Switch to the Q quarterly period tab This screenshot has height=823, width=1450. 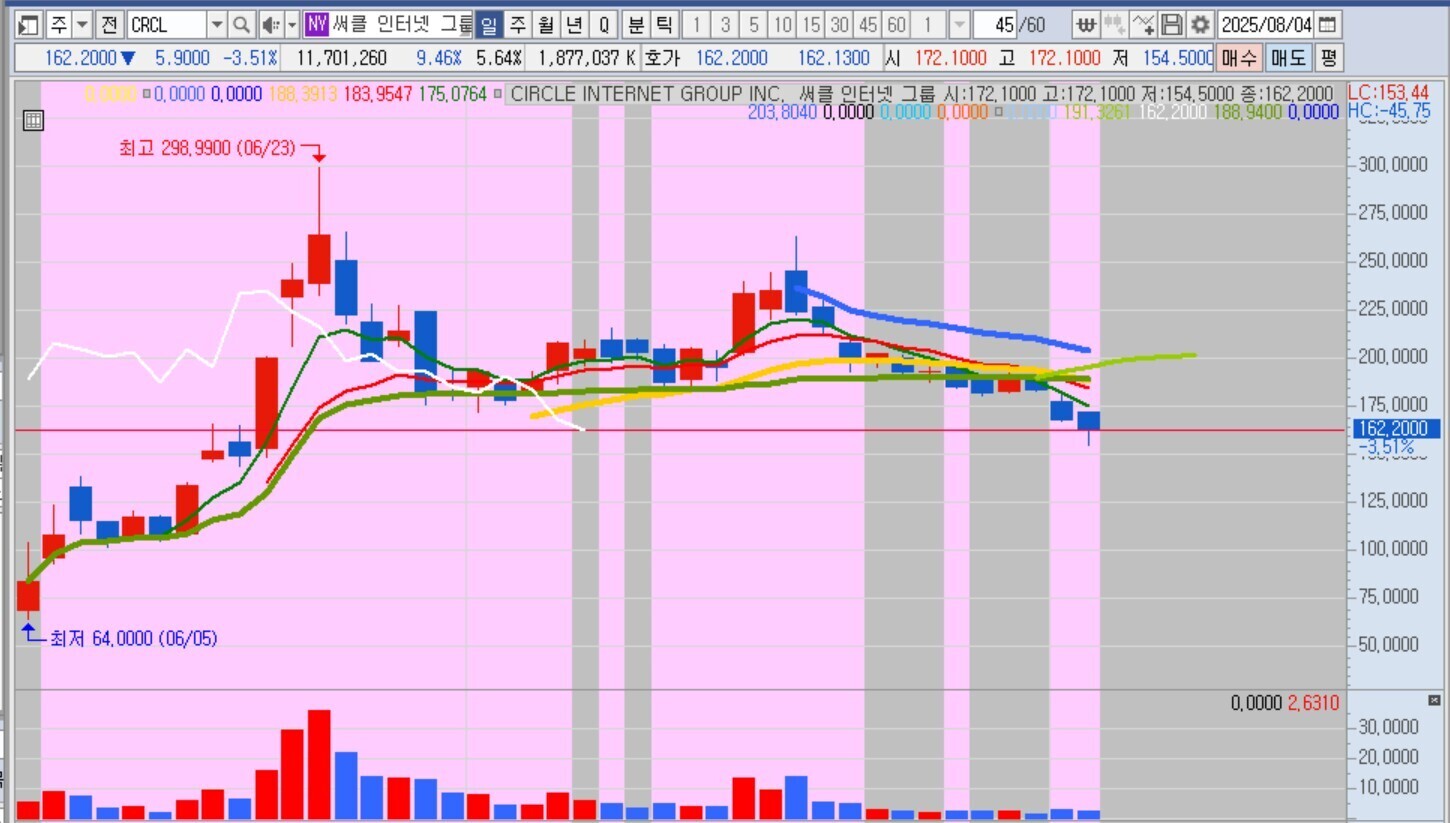click(x=604, y=25)
